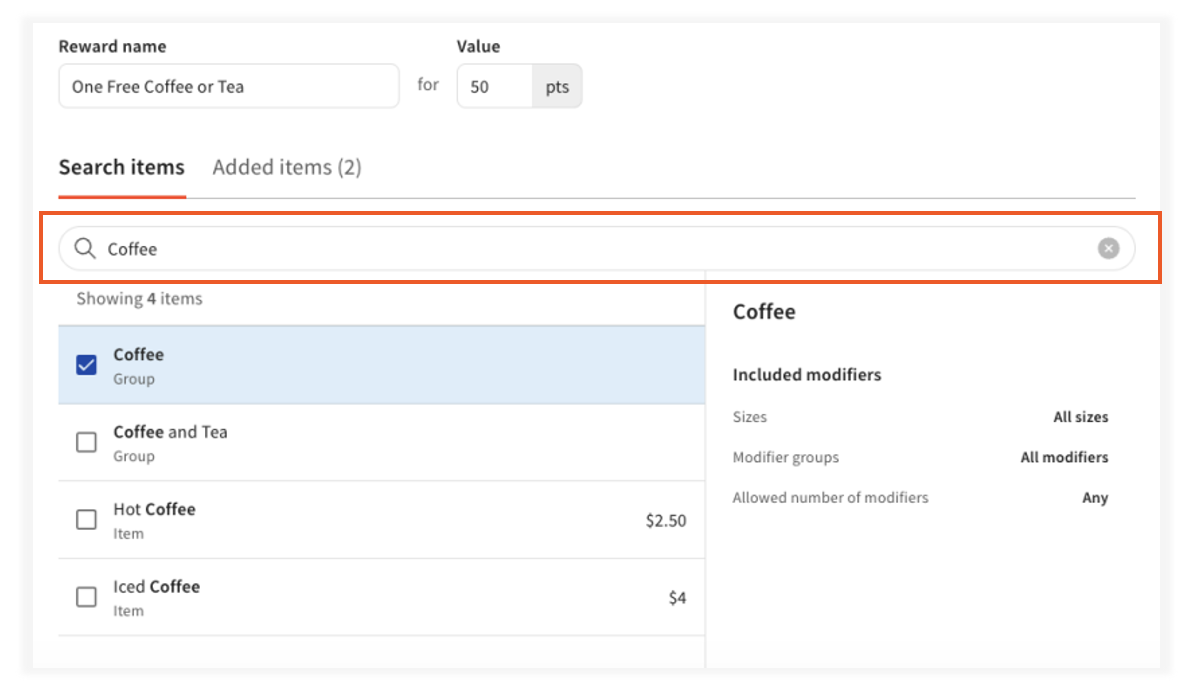The image size is (1190, 688).
Task: Select the Coffee group row
Action: 300,364
